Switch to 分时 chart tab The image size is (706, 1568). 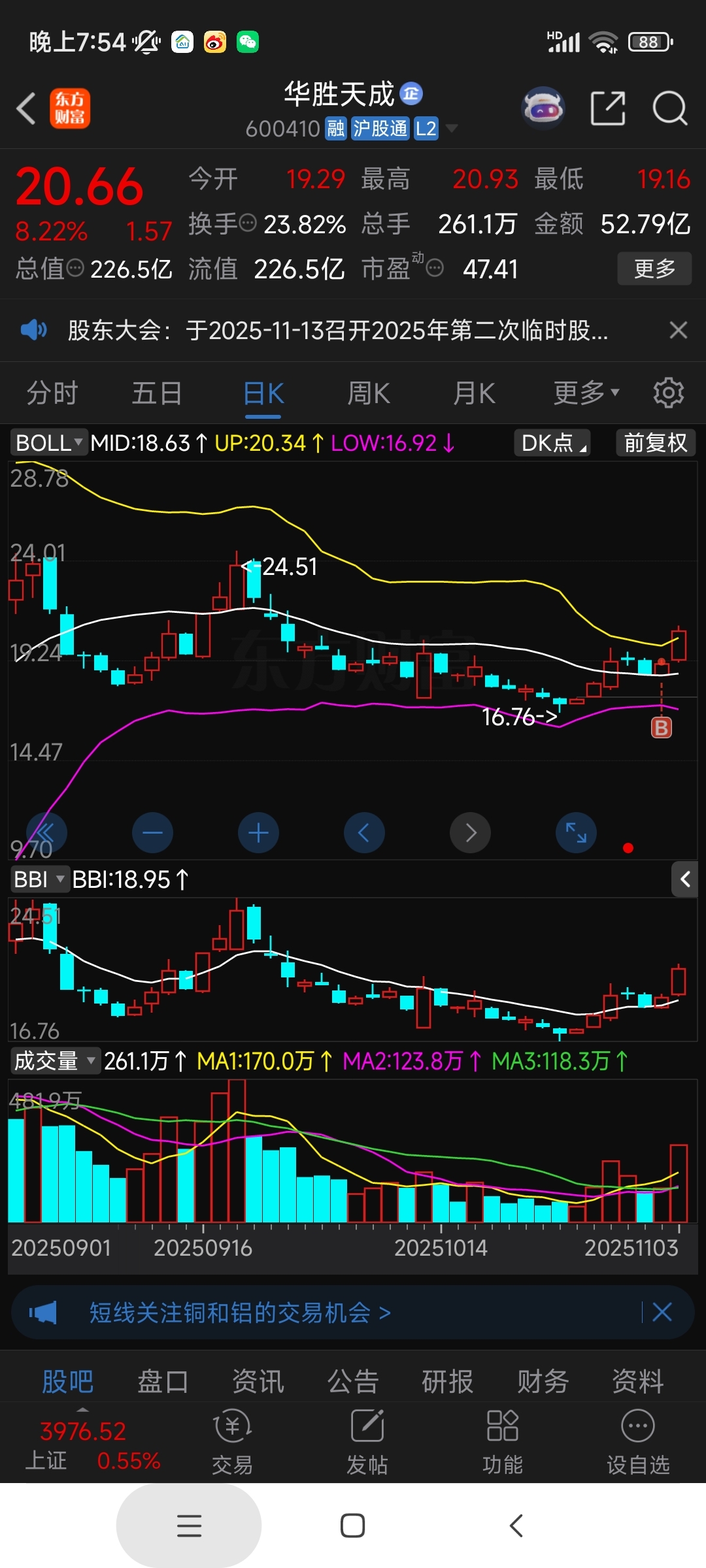pos(52,393)
